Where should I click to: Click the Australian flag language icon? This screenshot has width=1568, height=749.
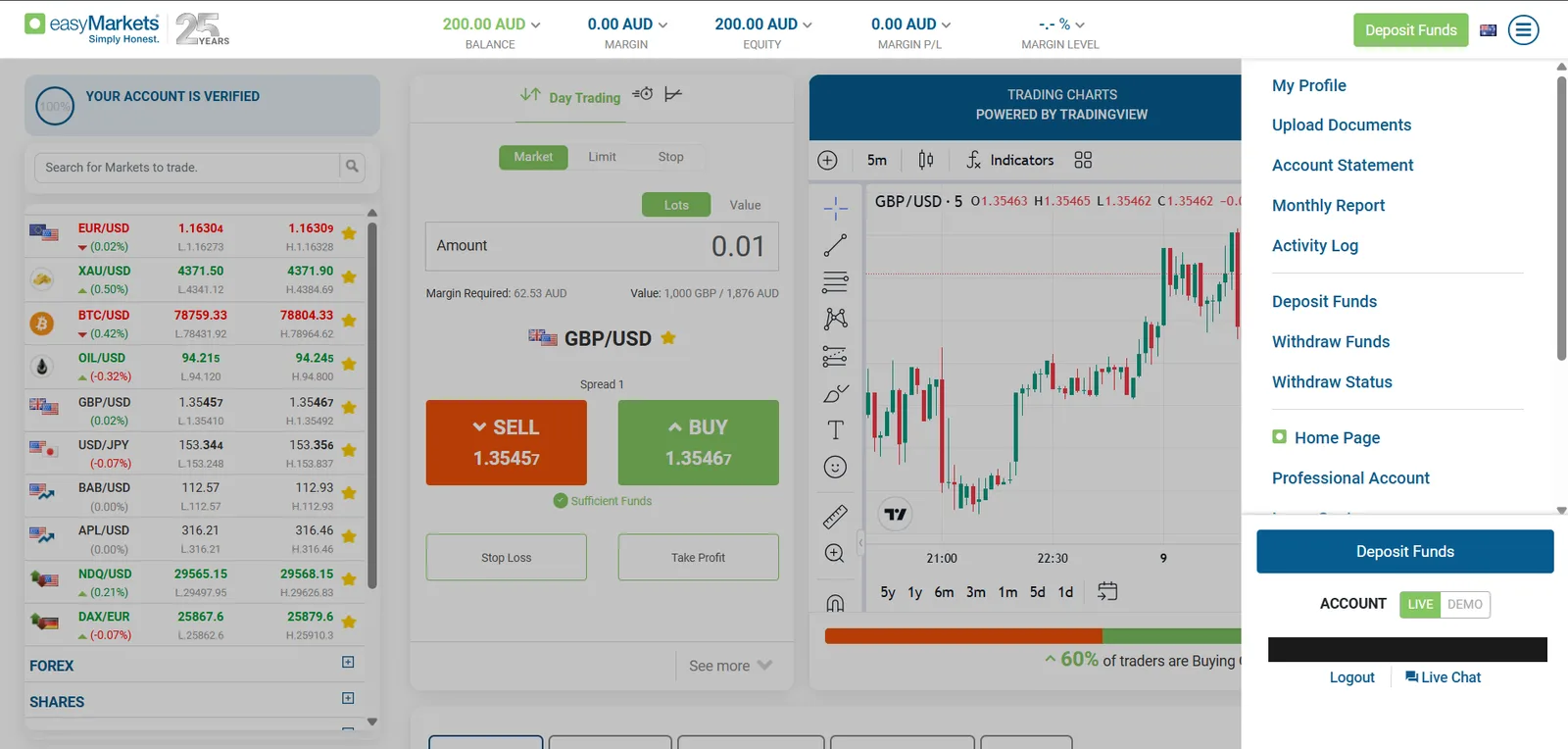point(1488,30)
